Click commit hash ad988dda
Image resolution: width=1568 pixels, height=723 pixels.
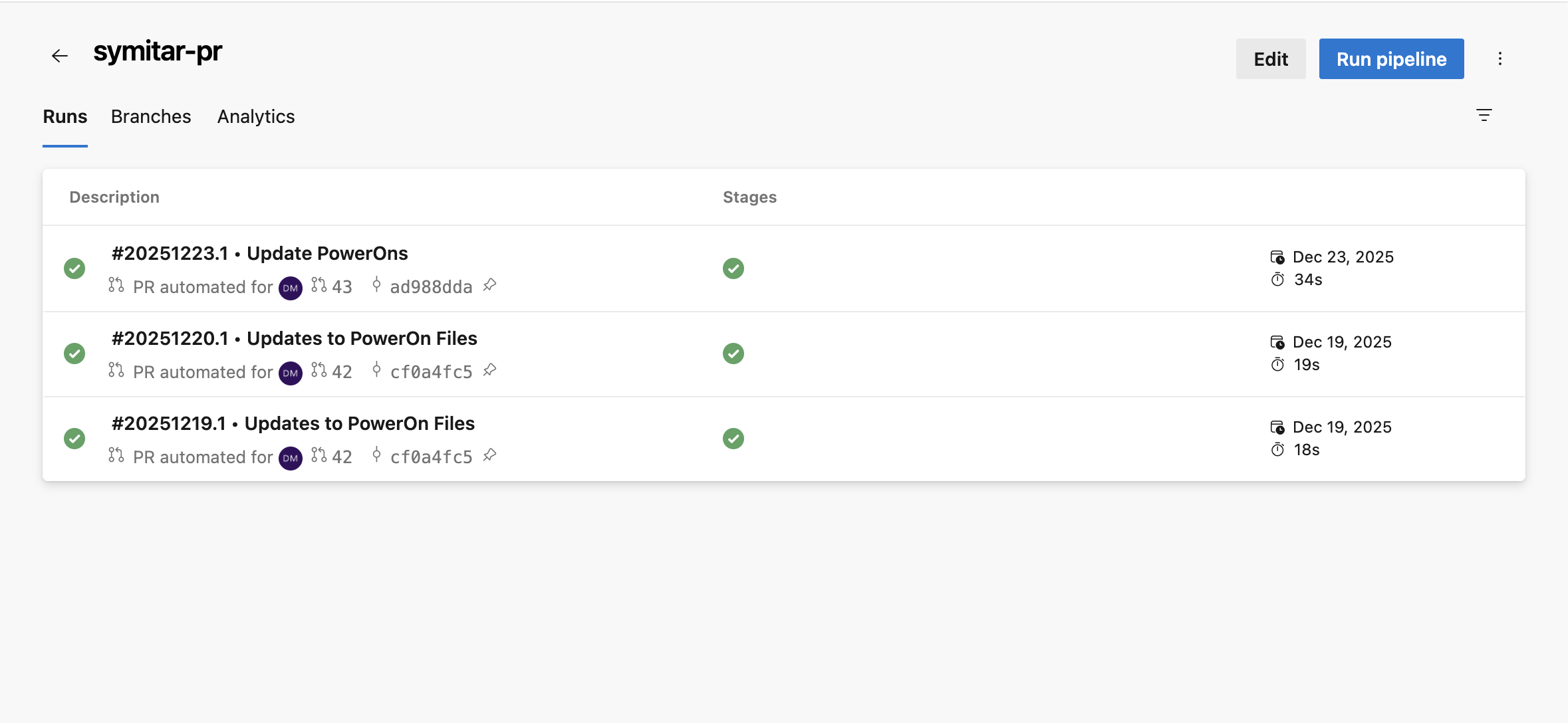431,287
